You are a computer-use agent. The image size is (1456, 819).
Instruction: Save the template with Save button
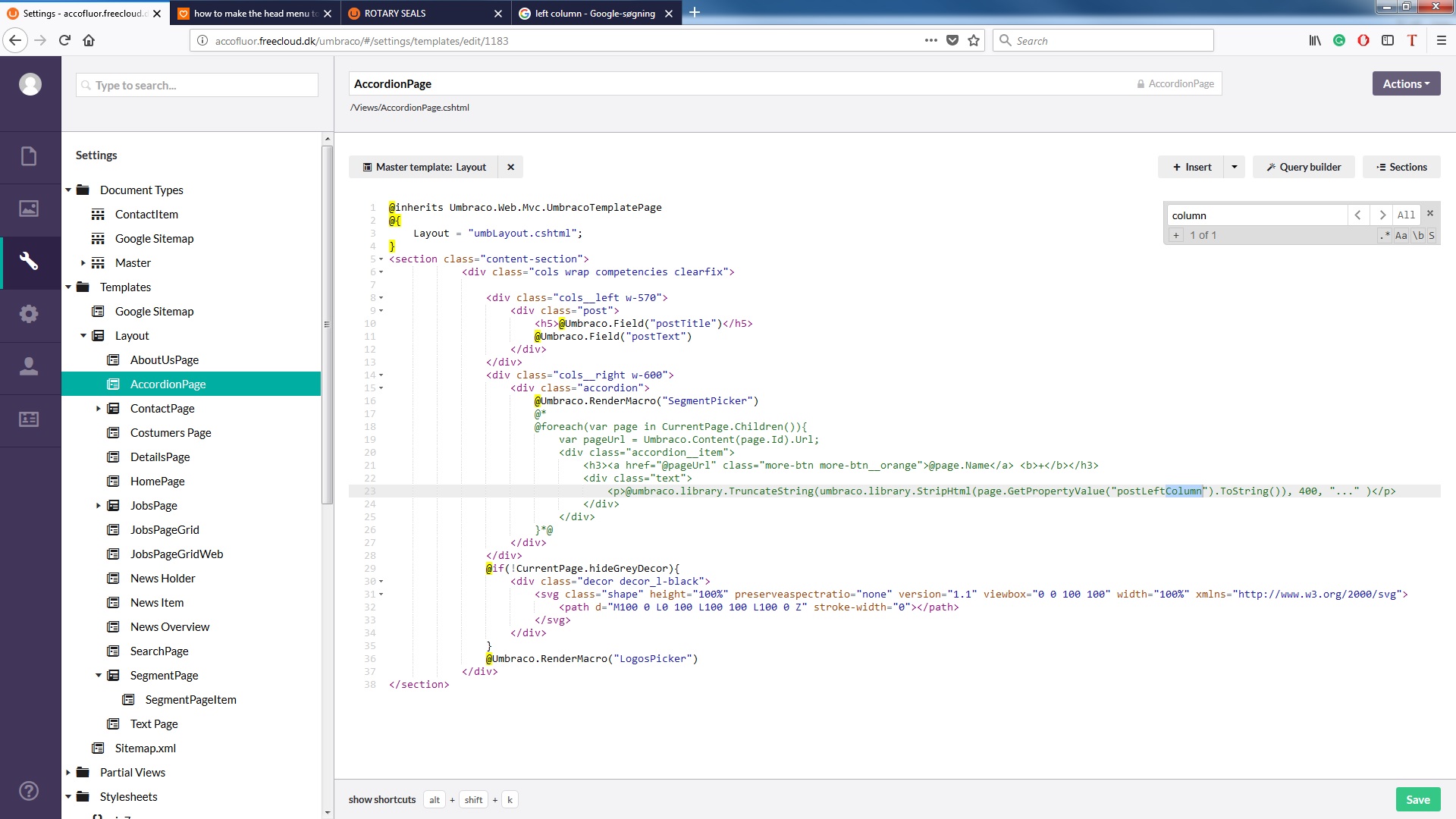click(1417, 799)
